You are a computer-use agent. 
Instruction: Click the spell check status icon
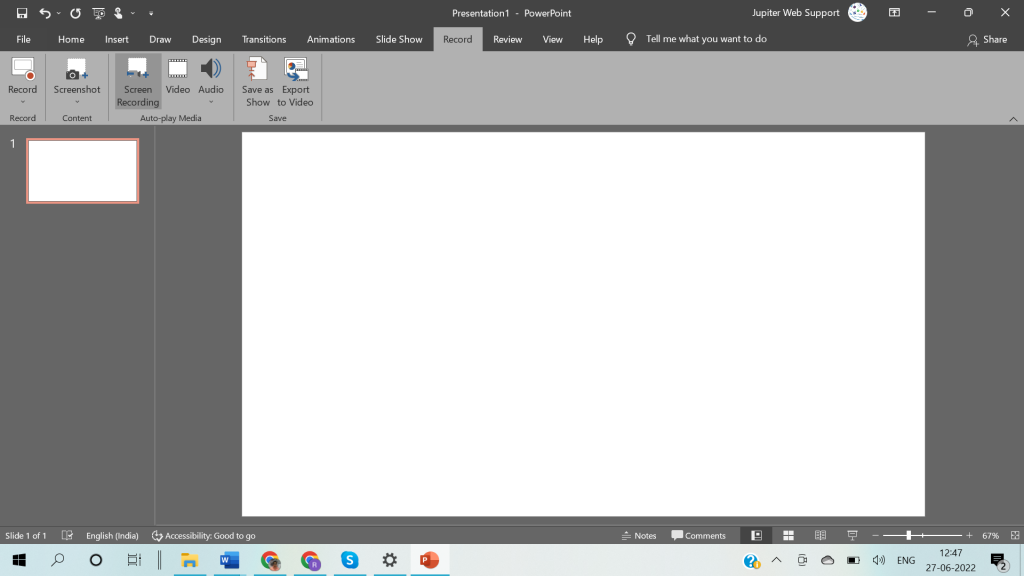[x=67, y=536]
